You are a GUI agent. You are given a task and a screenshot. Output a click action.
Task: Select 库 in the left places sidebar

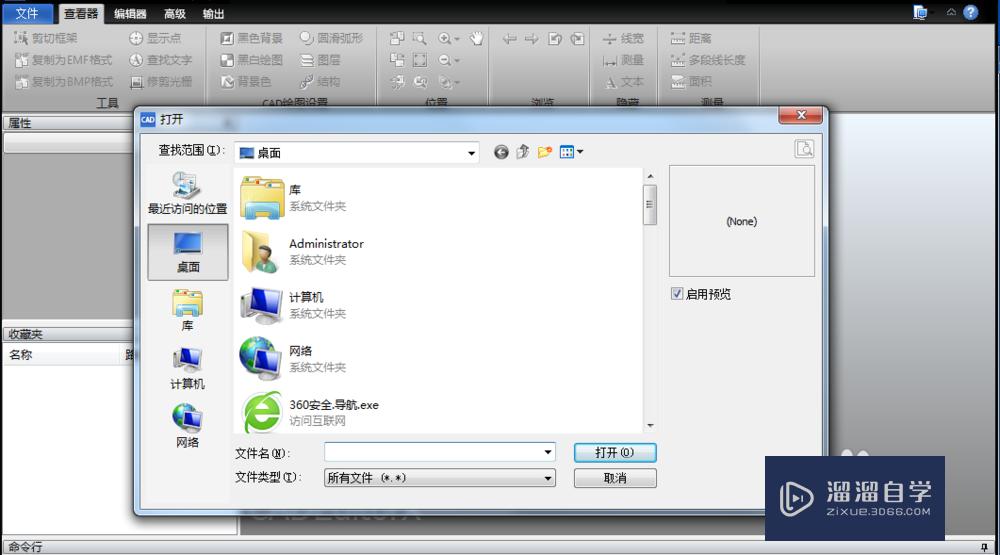coord(188,310)
